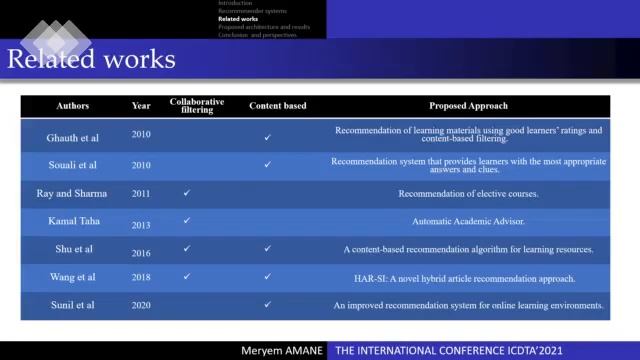Select author cell 'Ray and Sharma'

pos(72,193)
